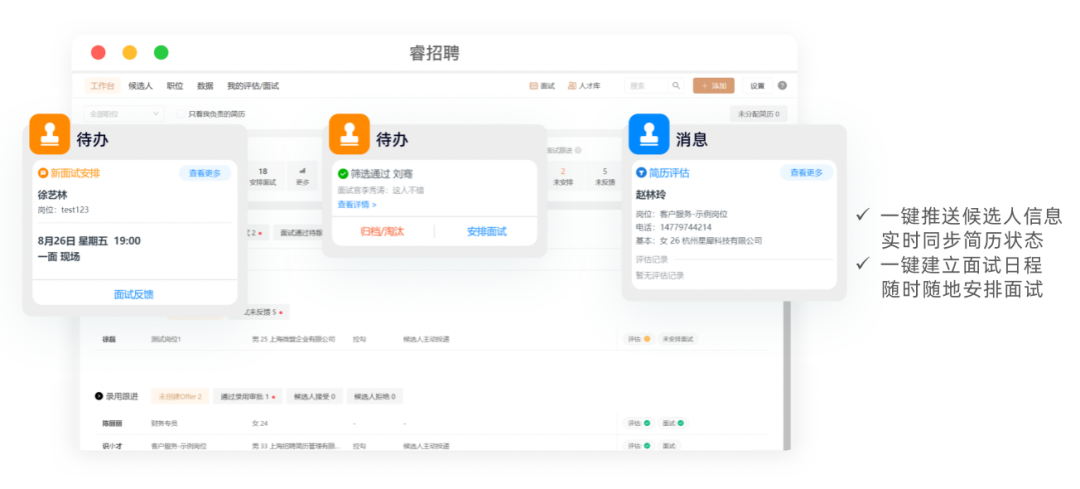1080x489 pixels.
Task: Enable 只看我负责的简历 checkbox
Action: click(180, 114)
